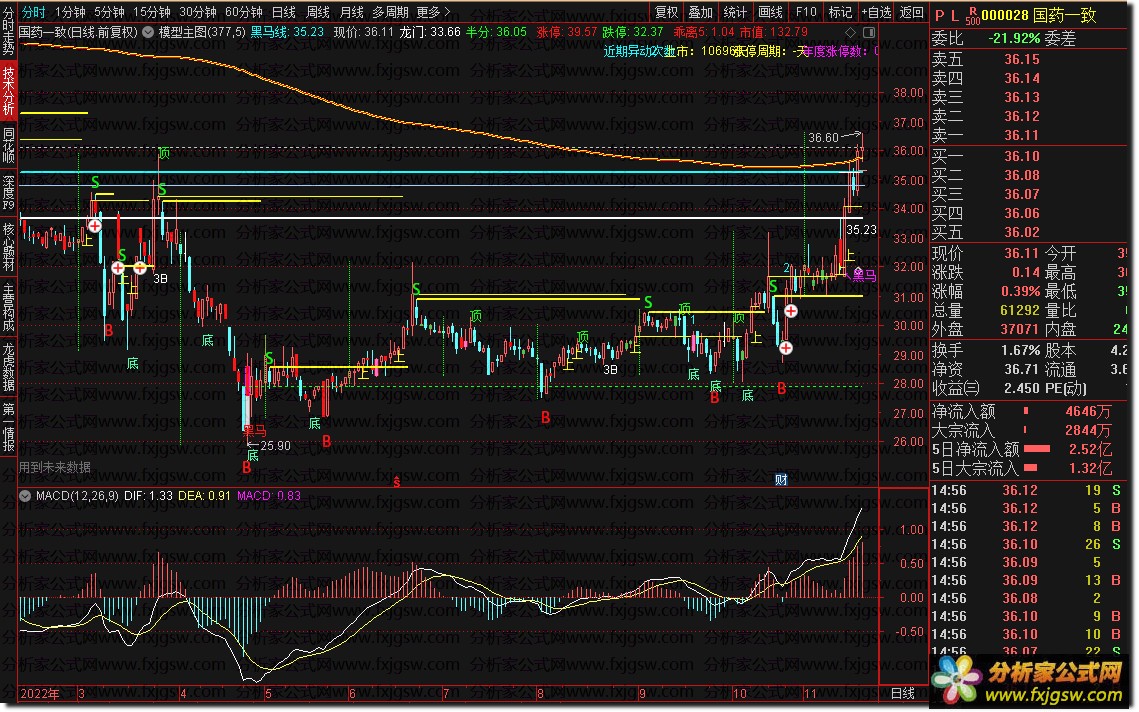Click the diamond icon on chart header
The image size is (1139, 712).
[x=851, y=33]
